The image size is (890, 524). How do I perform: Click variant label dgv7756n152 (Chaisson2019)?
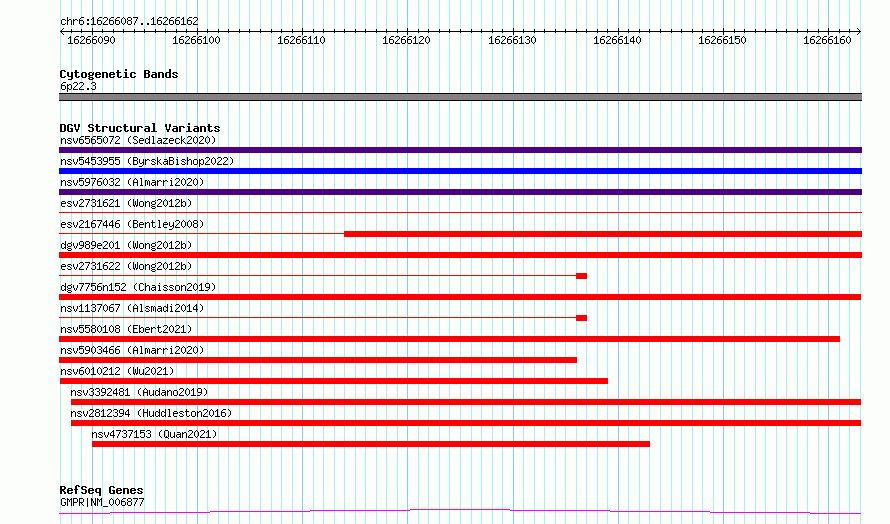pos(138,287)
